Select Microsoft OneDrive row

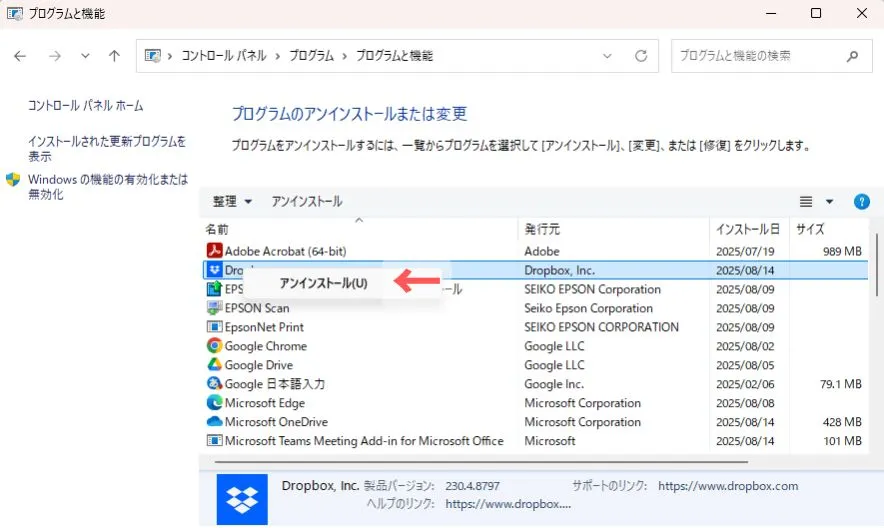[534, 421]
